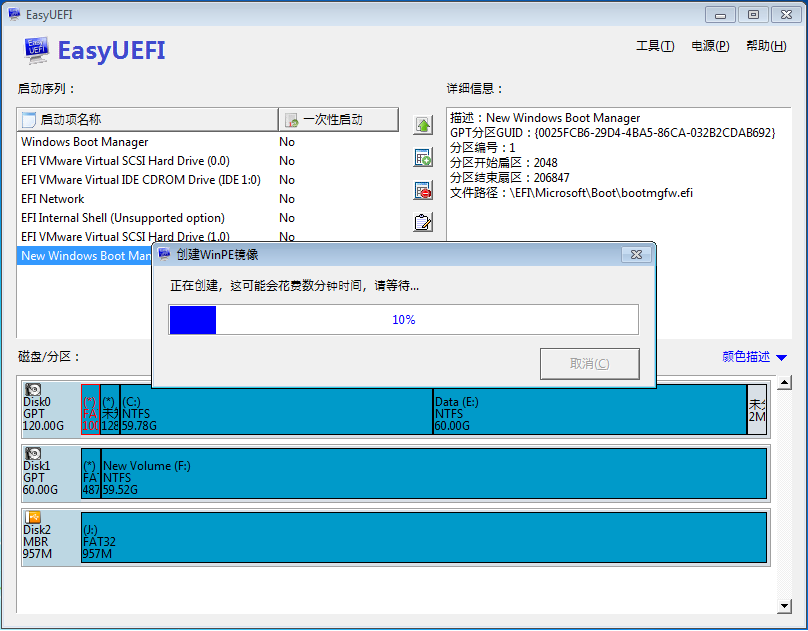The height and width of the screenshot is (631, 808).
Task: Select the Disk0 GPT disk icon
Action: pyautogui.click(x=33, y=391)
